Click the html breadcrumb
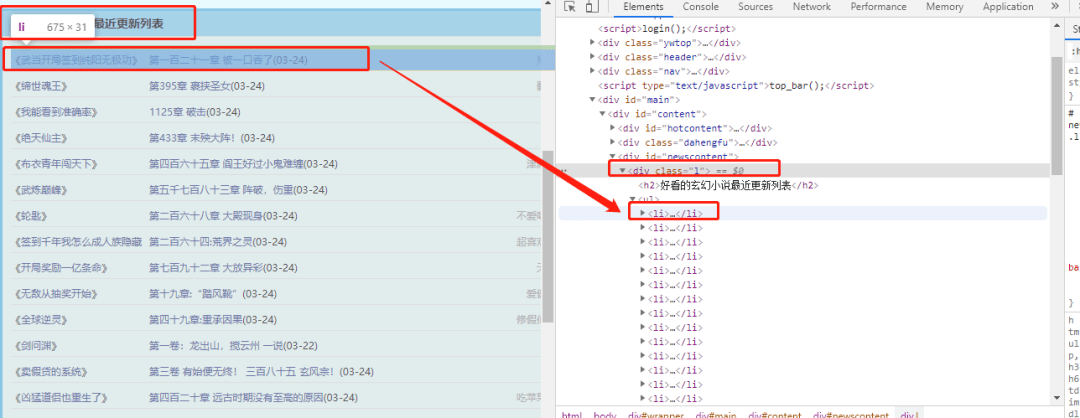The width and height of the screenshot is (1080, 418). tap(572, 416)
